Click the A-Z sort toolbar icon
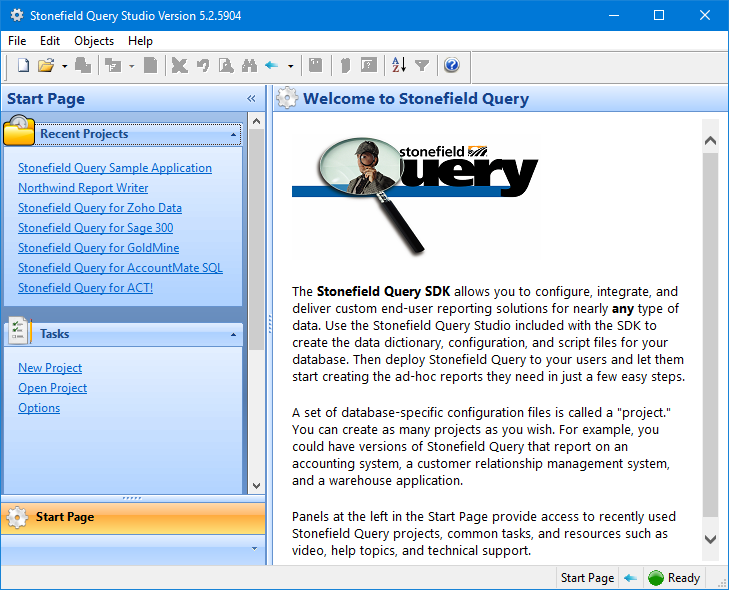Screen dimensions: 729x590 coord(399,66)
